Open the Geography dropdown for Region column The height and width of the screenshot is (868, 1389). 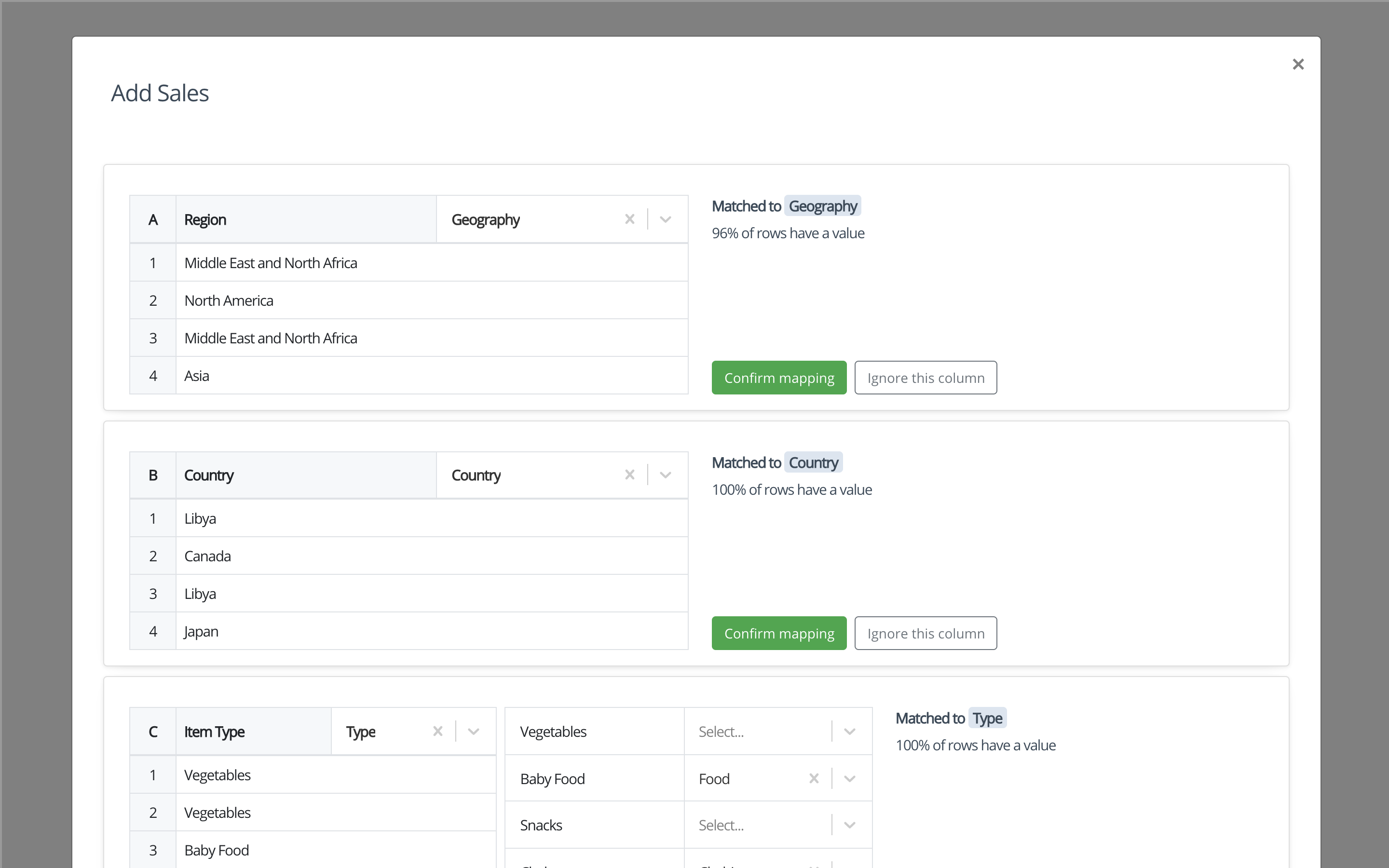pos(665,219)
